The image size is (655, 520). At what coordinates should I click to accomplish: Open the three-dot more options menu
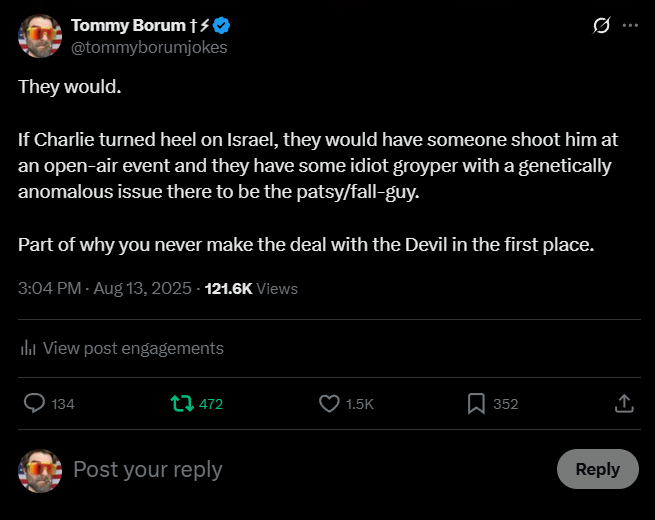coord(630,26)
